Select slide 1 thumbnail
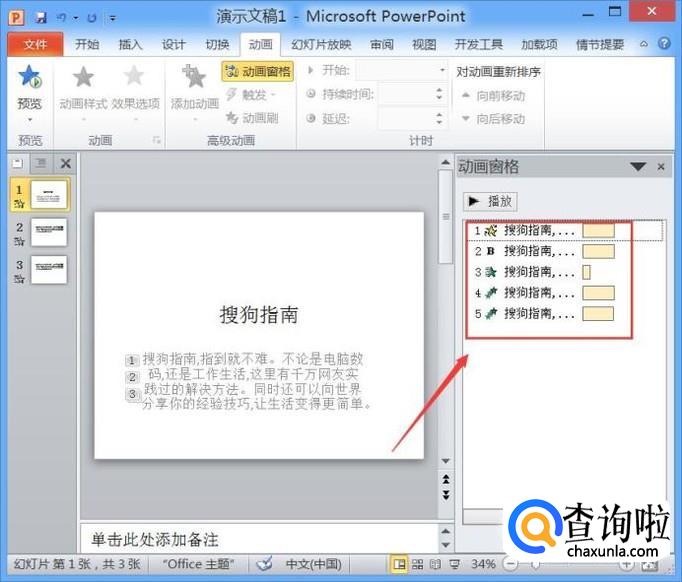The width and height of the screenshot is (682, 582). tap(49, 194)
